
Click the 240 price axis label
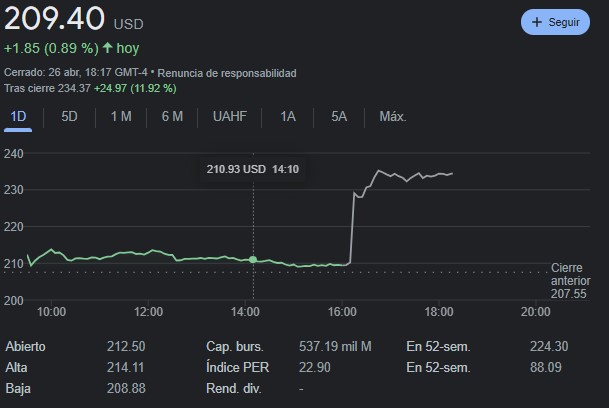pos(14,153)
